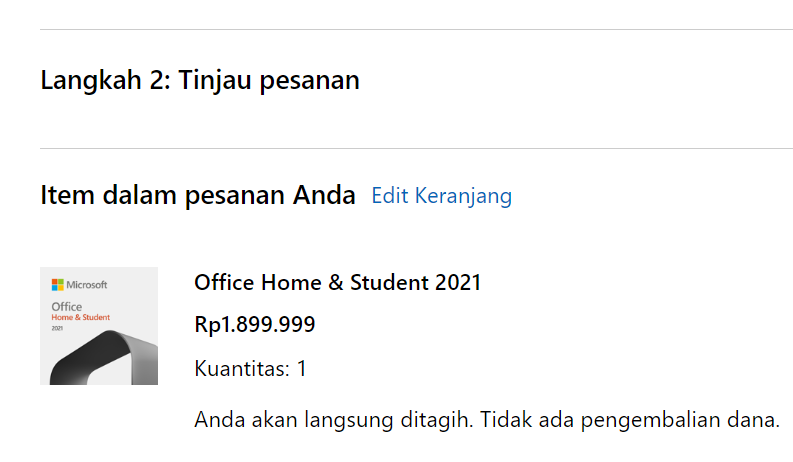Select the "Office Home & Student 2021" product title
793x462 pixels.
(x=337, y=283)
